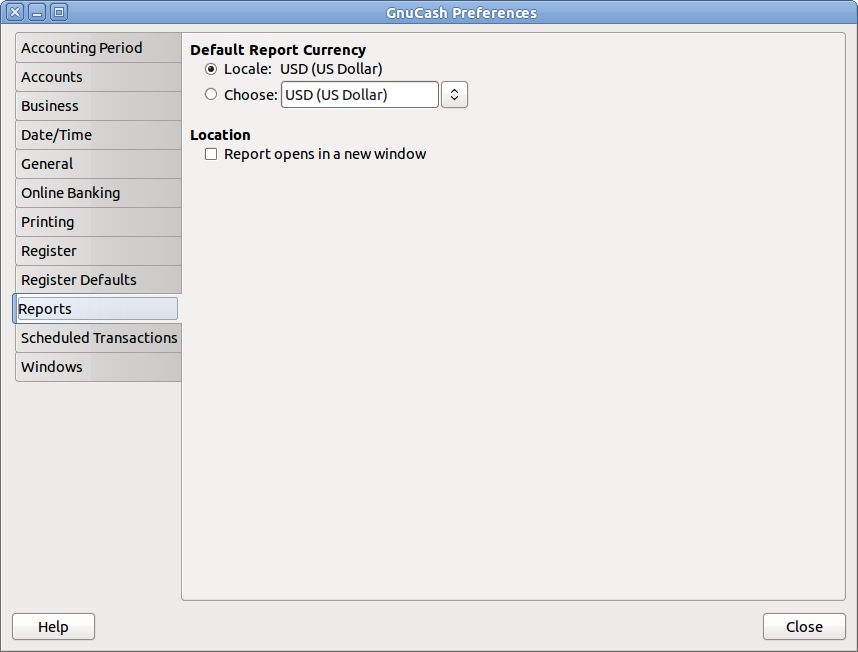Enable Report opens in a new window

pyautogui.click(x=211, y=154)
